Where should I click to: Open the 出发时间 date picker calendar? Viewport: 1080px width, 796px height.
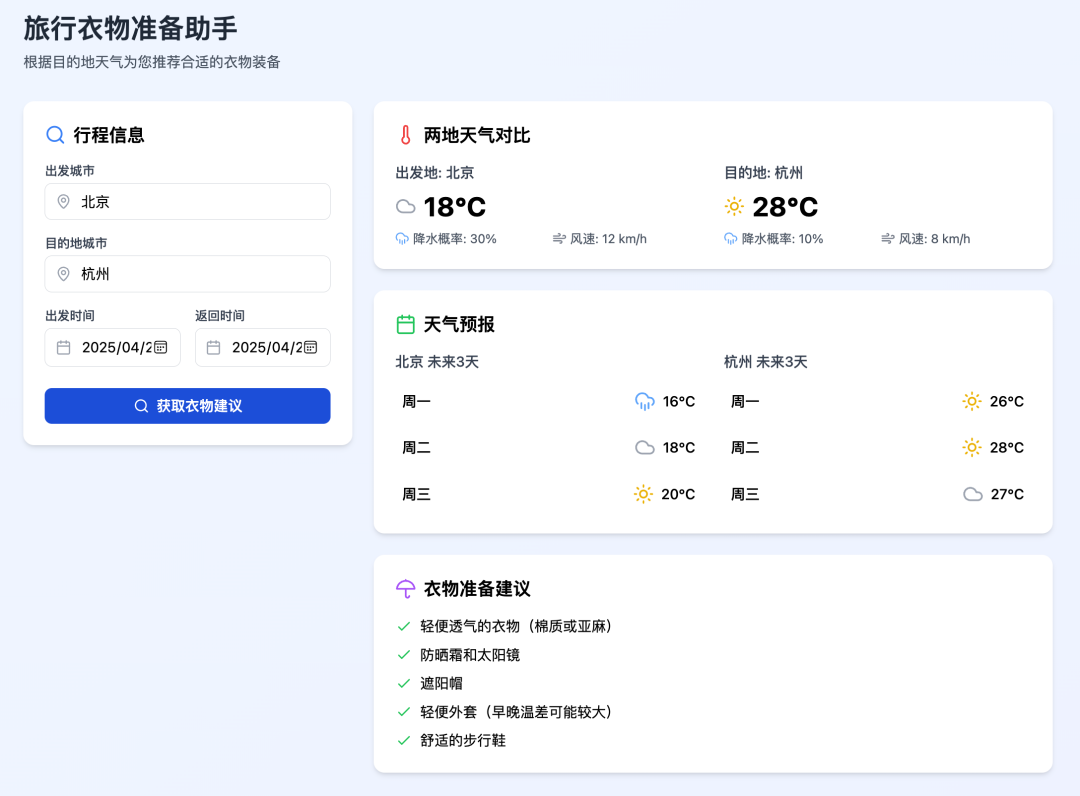pos(160,347)
